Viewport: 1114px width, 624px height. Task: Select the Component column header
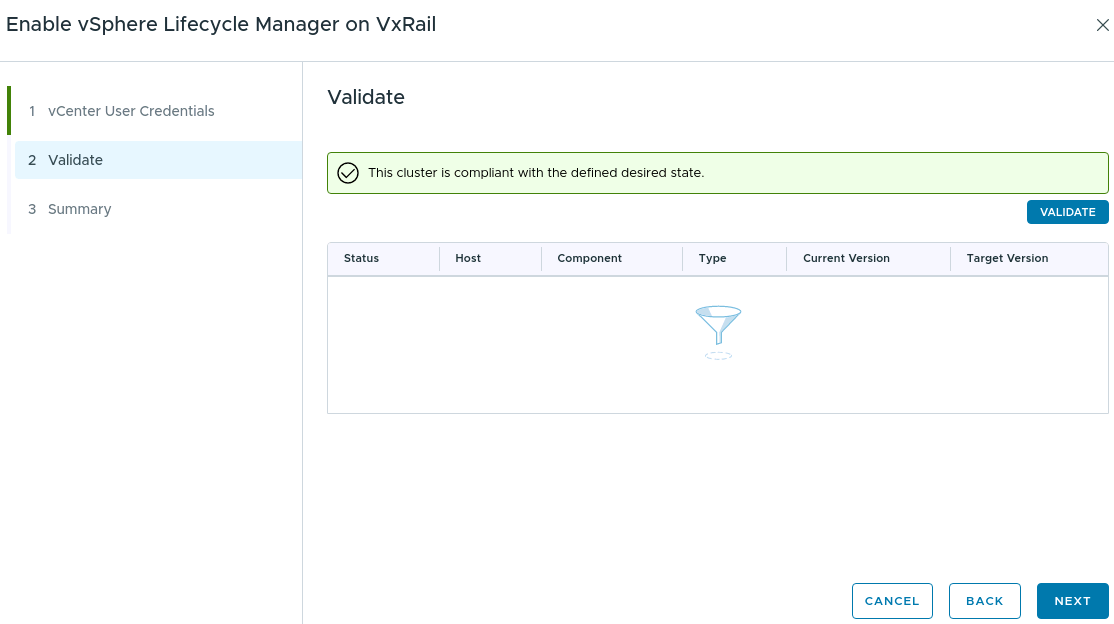click(x=589, y=258)
